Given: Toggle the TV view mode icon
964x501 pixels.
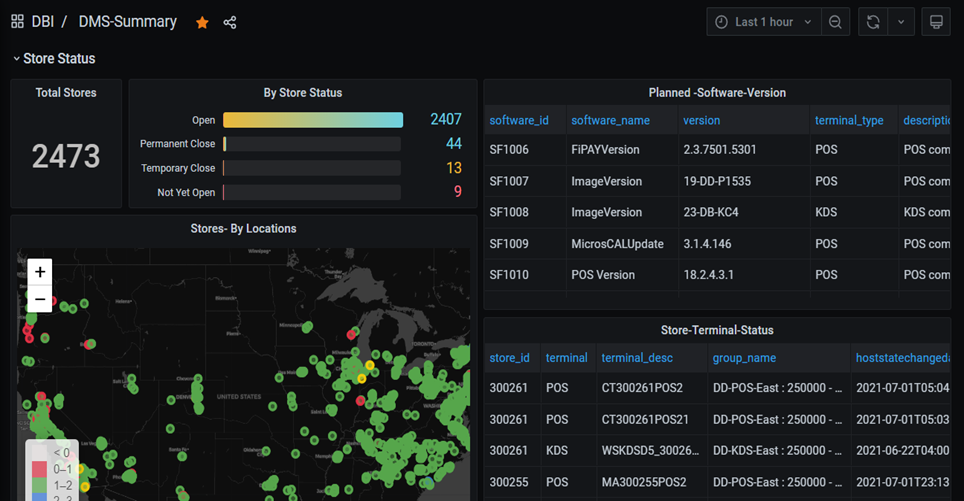Looking at the screenshot, I should pyautogui.click(x=936, y=22).
